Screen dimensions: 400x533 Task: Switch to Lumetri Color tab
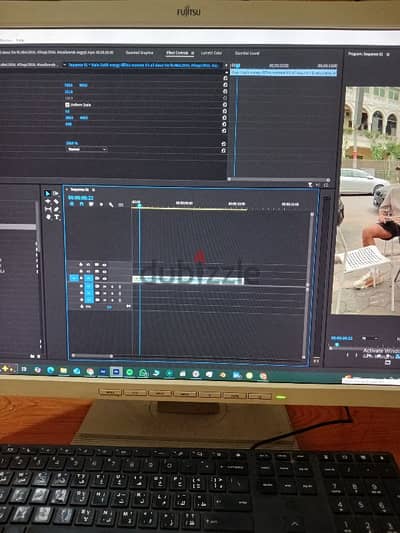click(x=211, y=53)
